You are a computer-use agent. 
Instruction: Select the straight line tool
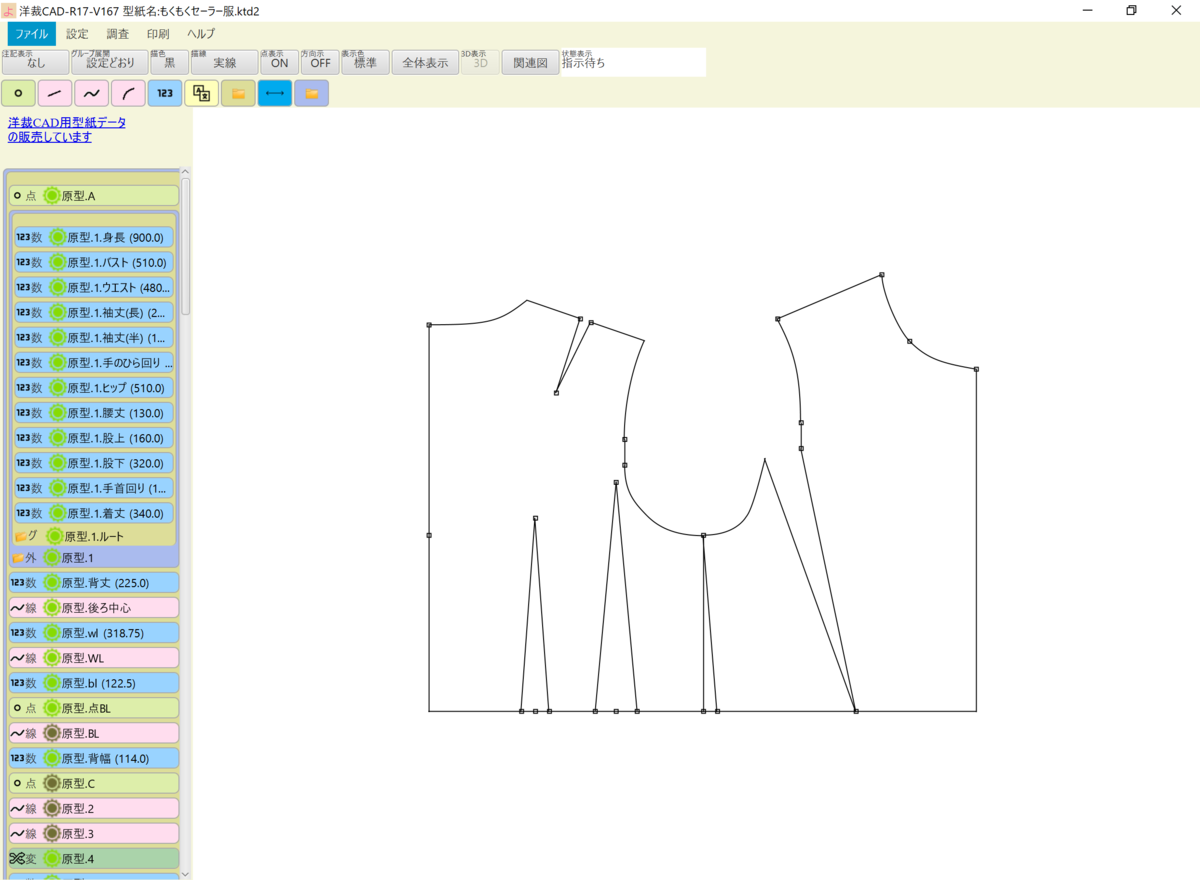pyautogui.click(x=54, y=93)
